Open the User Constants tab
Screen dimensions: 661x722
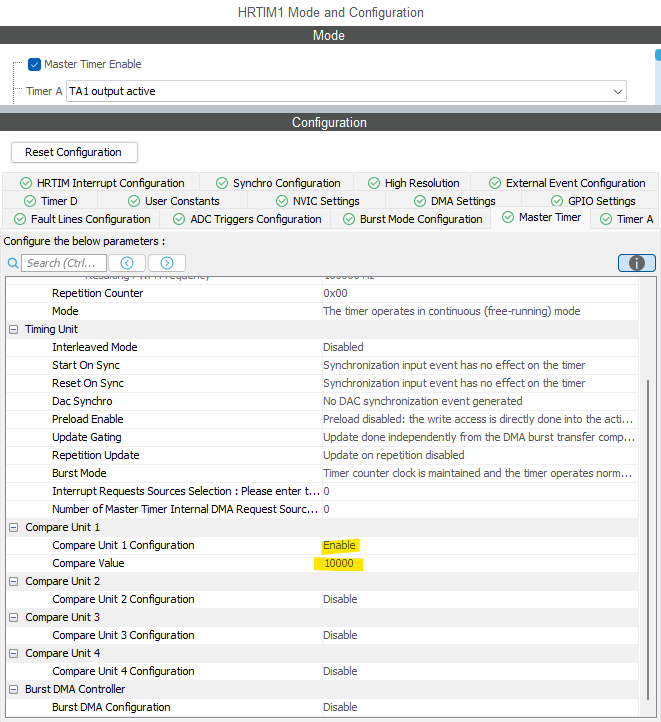174,201
